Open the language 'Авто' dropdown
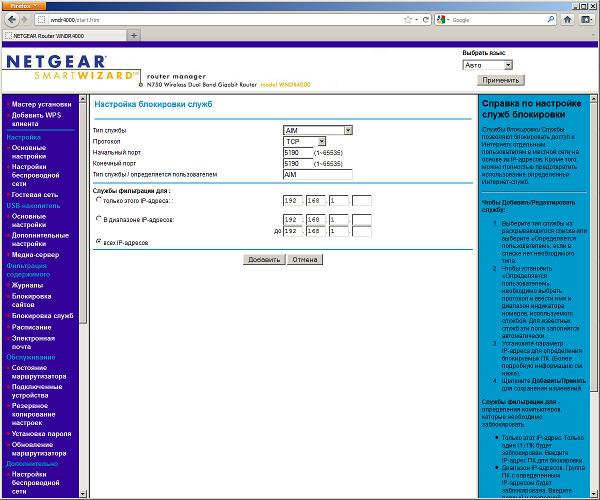 click(x=487, y=65)
